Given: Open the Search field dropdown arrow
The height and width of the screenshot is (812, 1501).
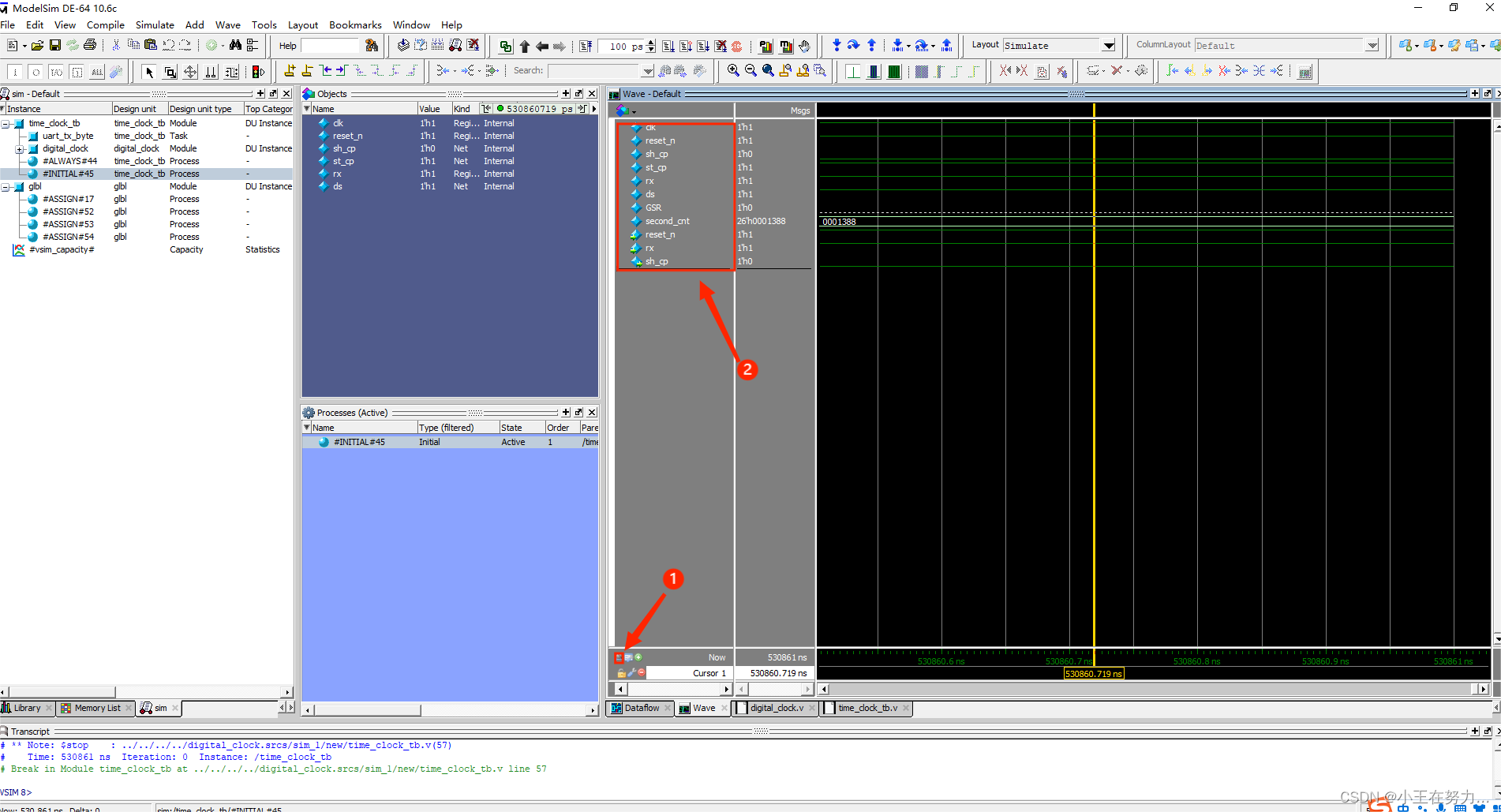Looking at the screenshot, I should (x=648, y=71).
